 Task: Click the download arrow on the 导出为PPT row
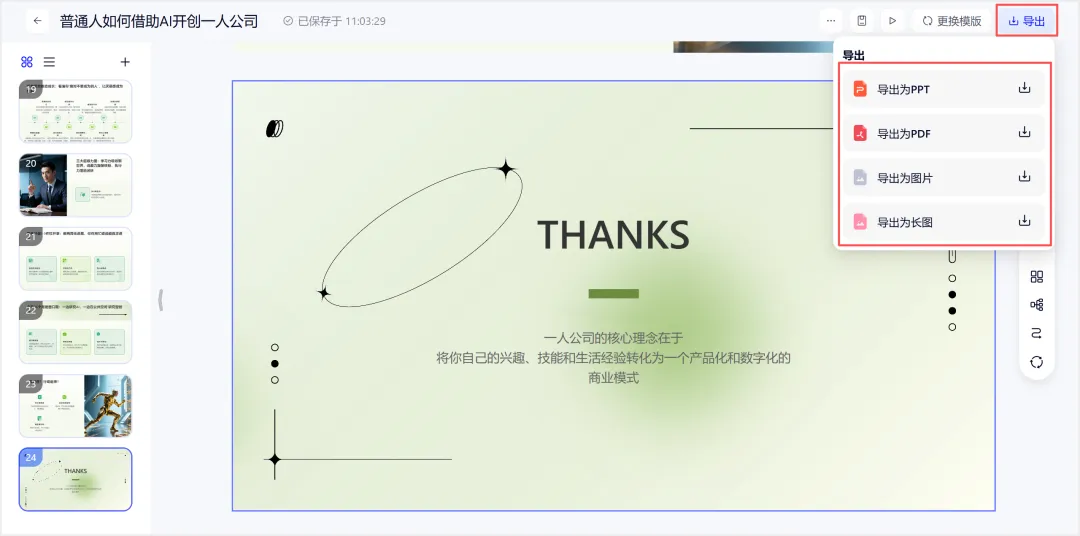[1024, 88]
